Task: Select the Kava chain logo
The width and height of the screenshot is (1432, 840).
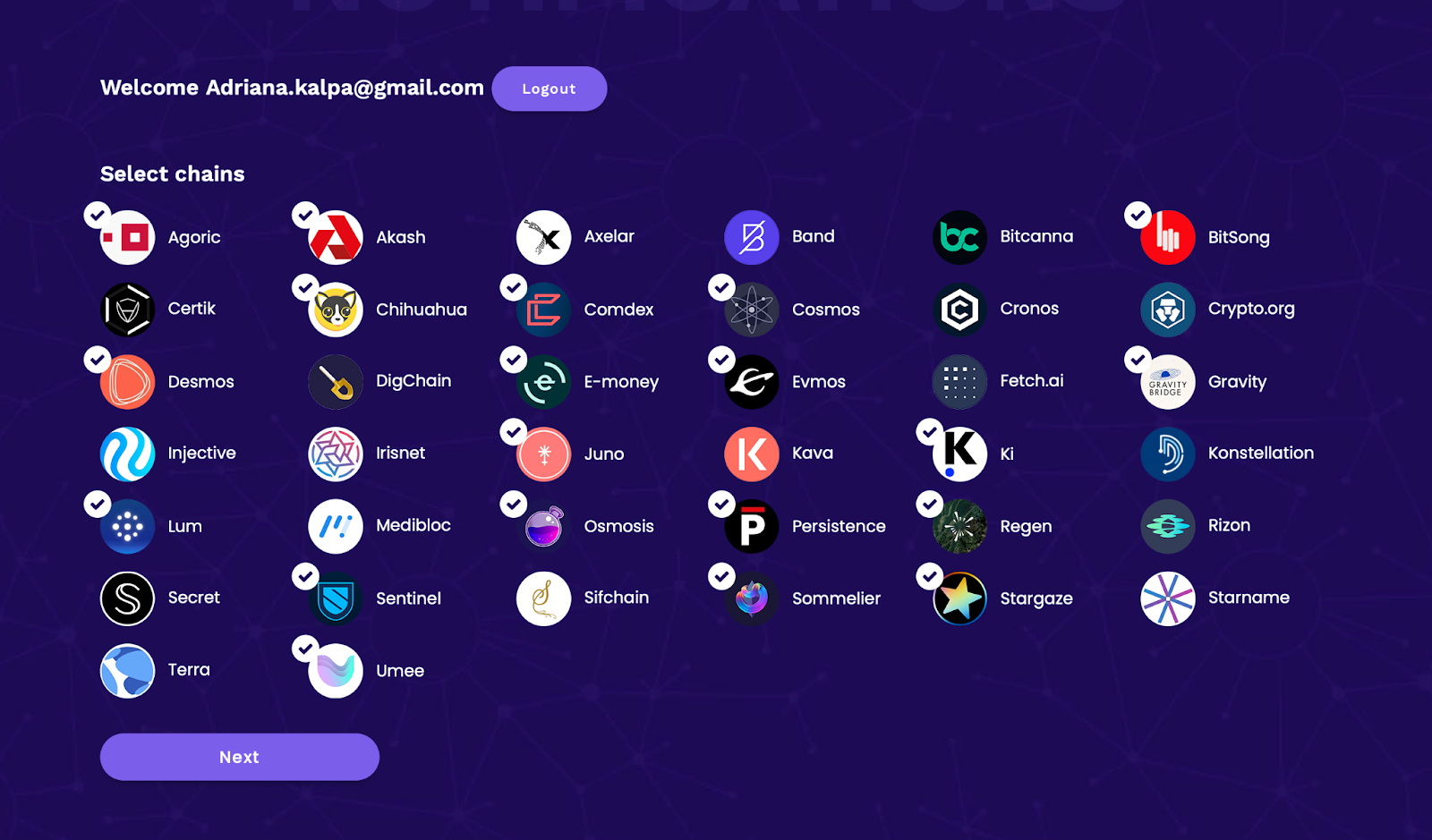Action: click(752, 454)
